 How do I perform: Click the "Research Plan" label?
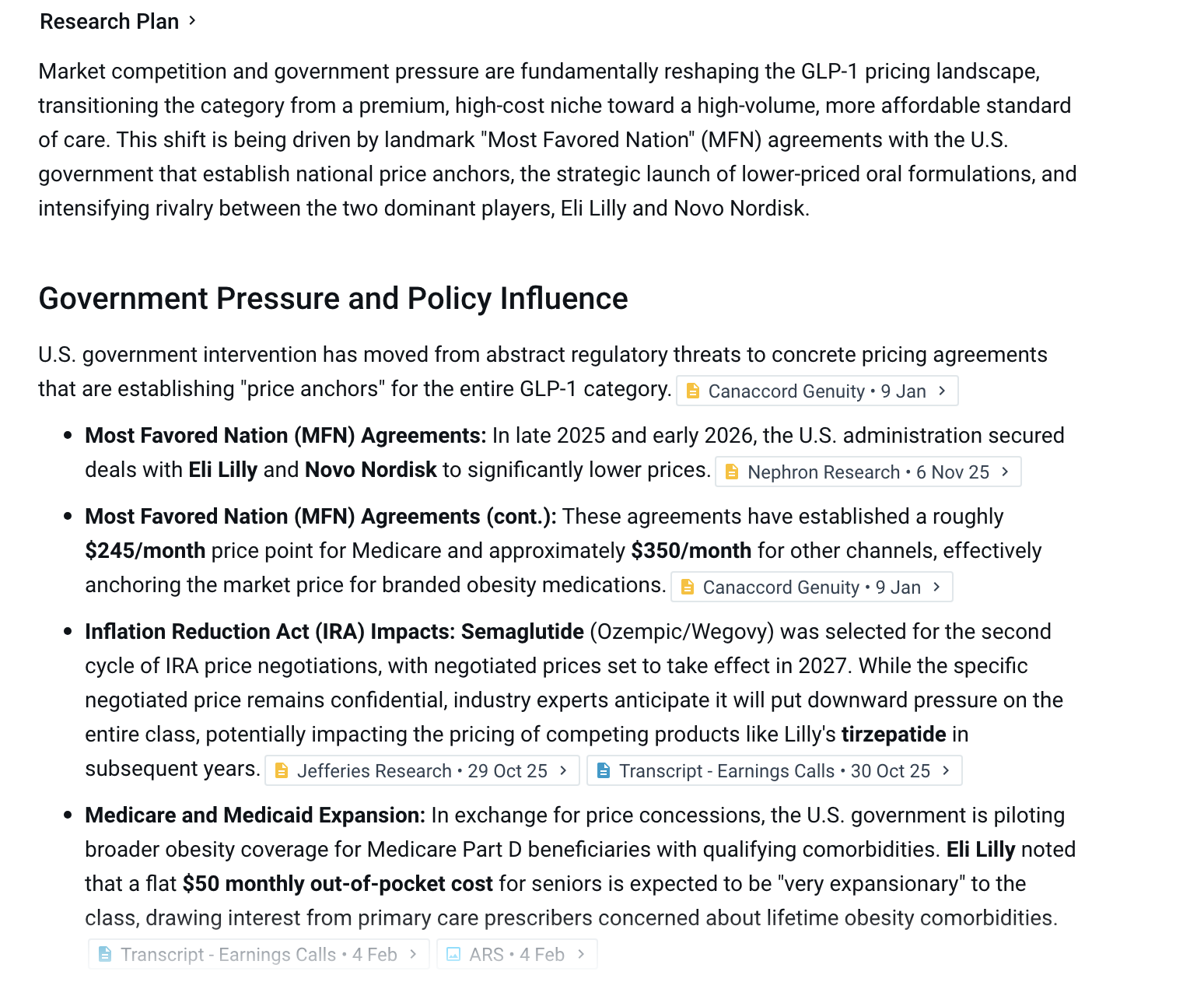pos(109,21)
